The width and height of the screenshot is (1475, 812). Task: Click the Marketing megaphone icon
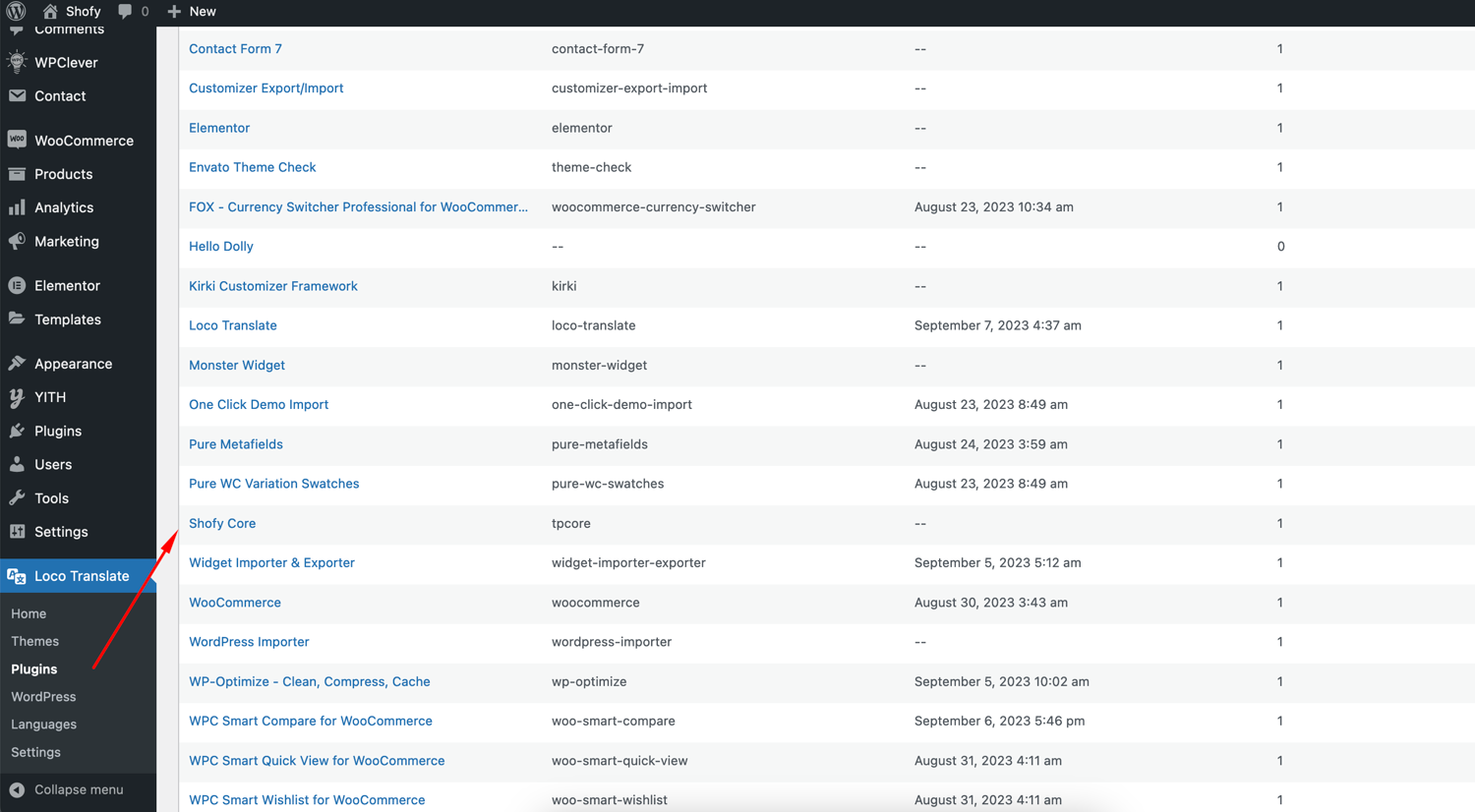(17, 242)
